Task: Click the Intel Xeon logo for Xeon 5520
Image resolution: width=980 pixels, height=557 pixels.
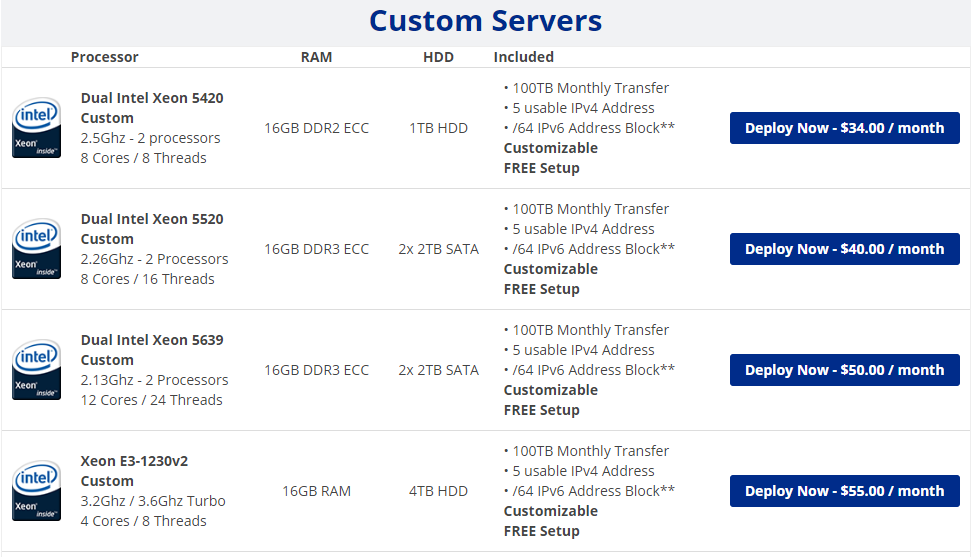Action: (x=36, y=249)
